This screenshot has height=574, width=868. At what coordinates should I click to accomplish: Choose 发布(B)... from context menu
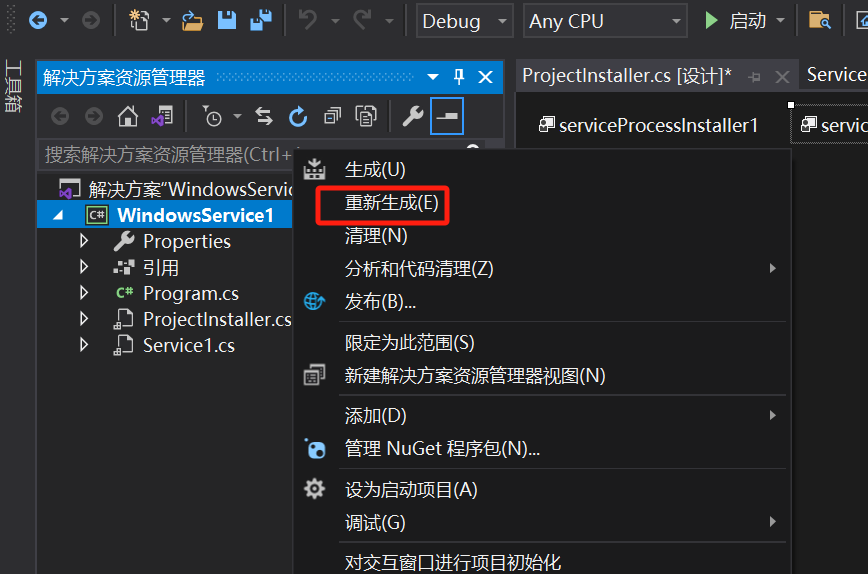click(380, 302)
